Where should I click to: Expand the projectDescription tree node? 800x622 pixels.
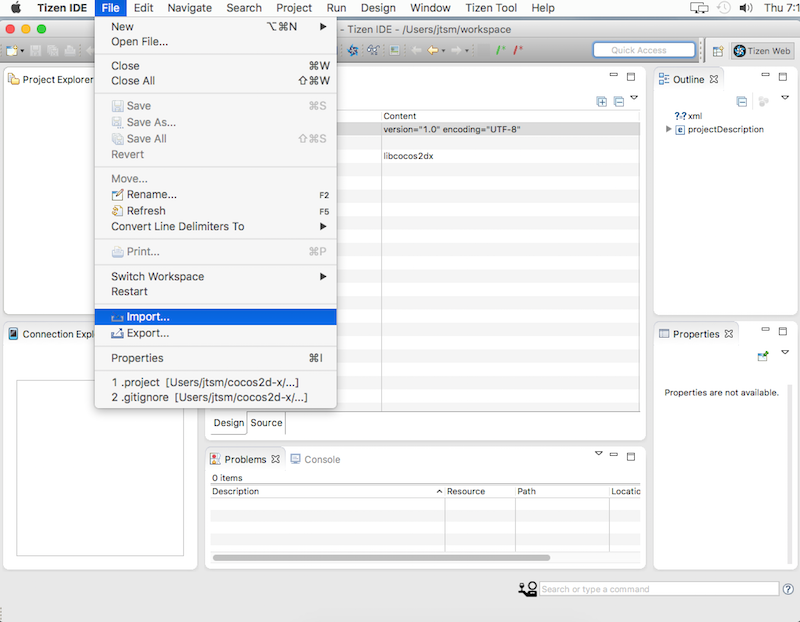(669, 129)
